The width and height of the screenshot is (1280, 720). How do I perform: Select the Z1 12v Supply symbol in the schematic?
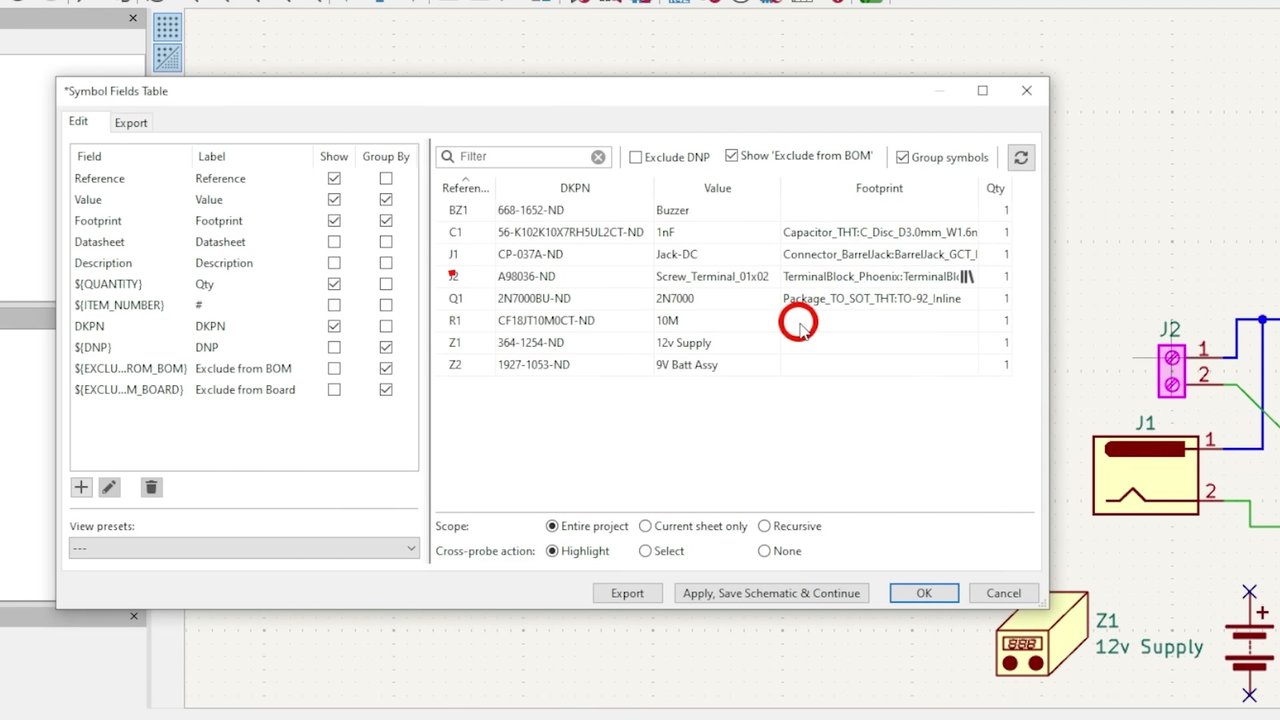coord(1041,635)
